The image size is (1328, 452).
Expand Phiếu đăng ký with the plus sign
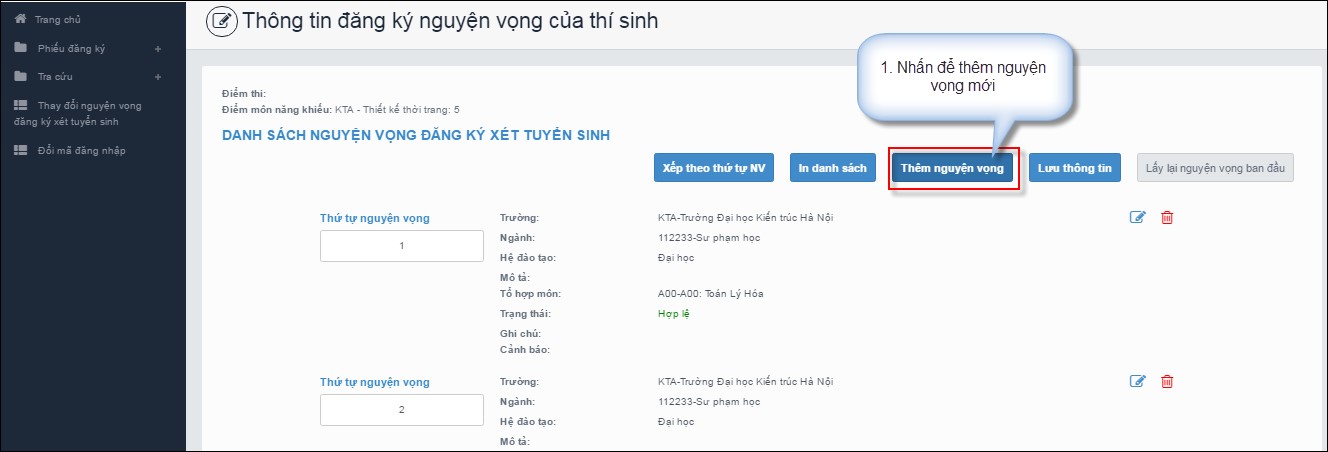pyautogui.click(x=157, y=48)
